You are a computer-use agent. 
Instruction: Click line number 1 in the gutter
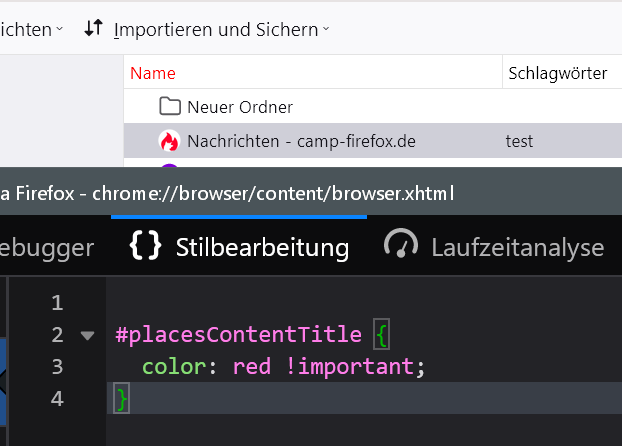pos(56,303)
